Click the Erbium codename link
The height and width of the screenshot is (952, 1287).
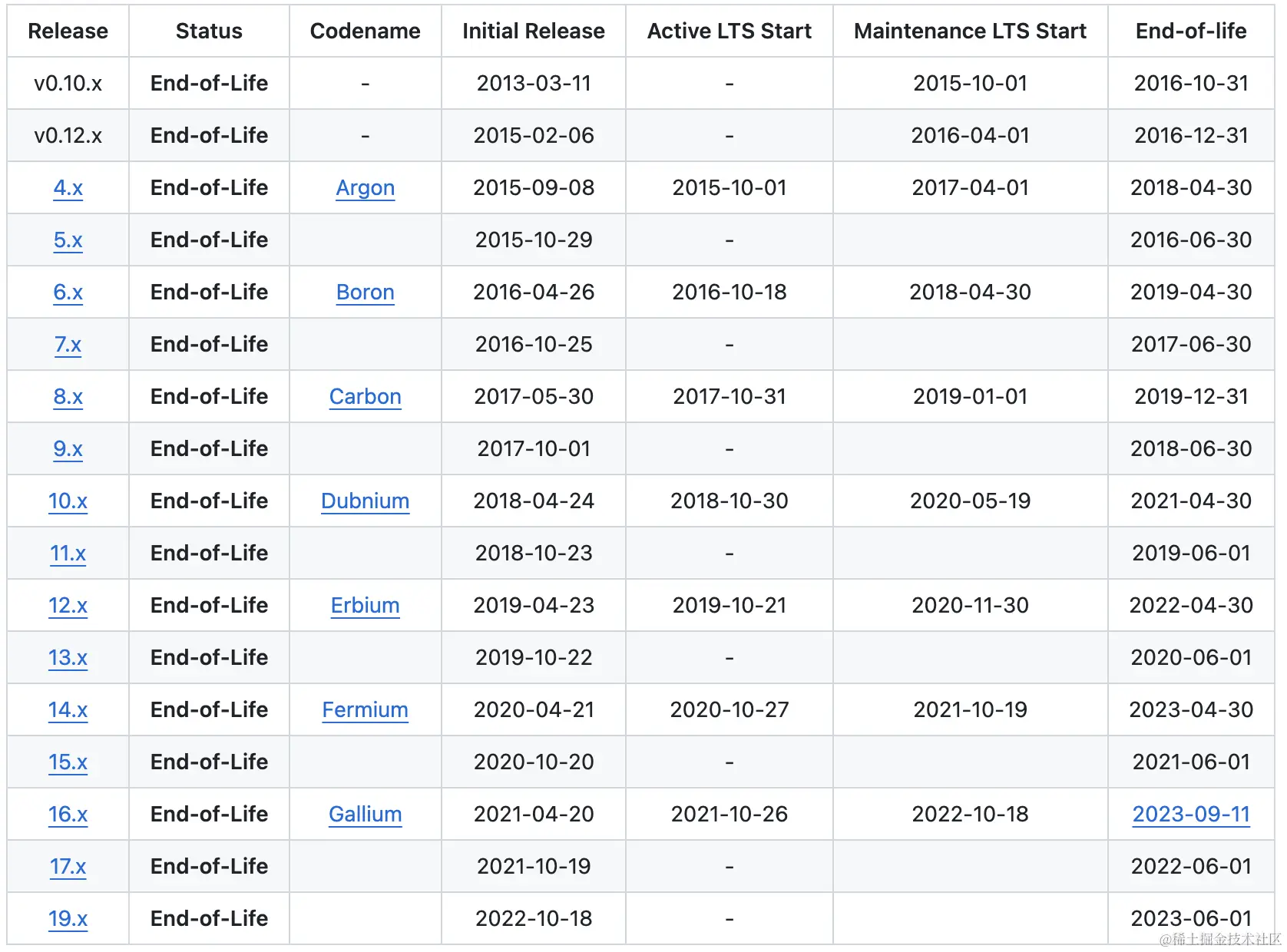[x=365, y=606]
